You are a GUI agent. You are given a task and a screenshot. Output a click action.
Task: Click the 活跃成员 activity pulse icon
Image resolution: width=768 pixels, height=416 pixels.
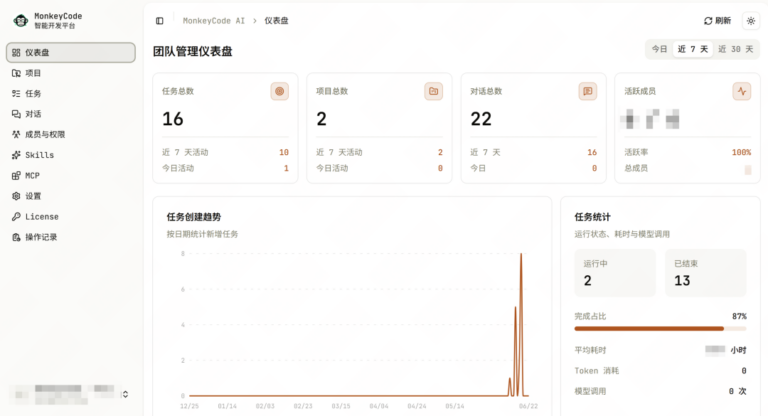(x=742, y=91)
